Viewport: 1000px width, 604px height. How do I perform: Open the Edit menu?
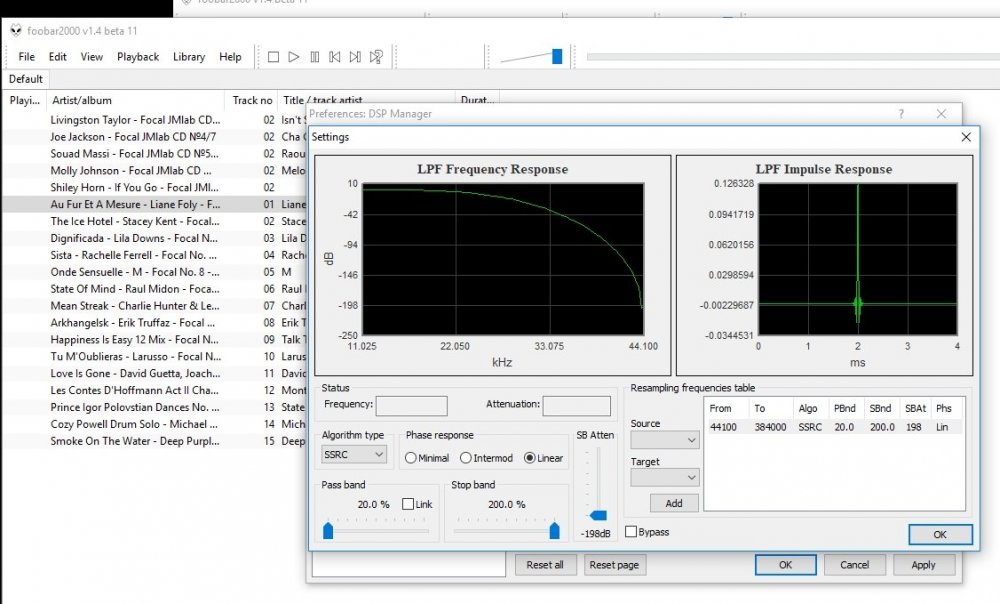pos(57,57)
